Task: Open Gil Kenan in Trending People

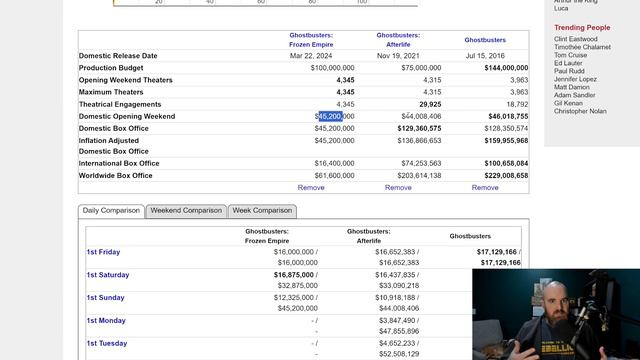Action: coord(568,103)
